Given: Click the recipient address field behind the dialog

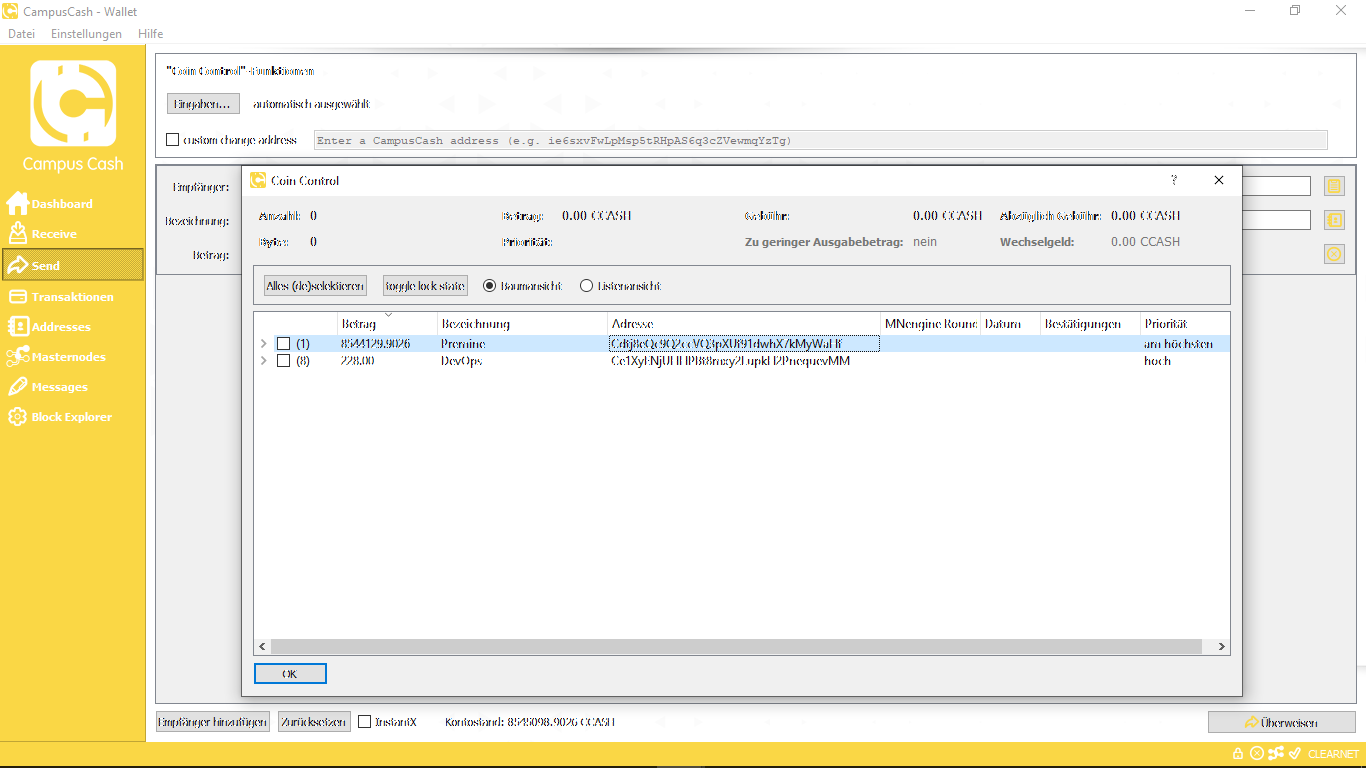Looking at the screenshot, I should 1276,186.
